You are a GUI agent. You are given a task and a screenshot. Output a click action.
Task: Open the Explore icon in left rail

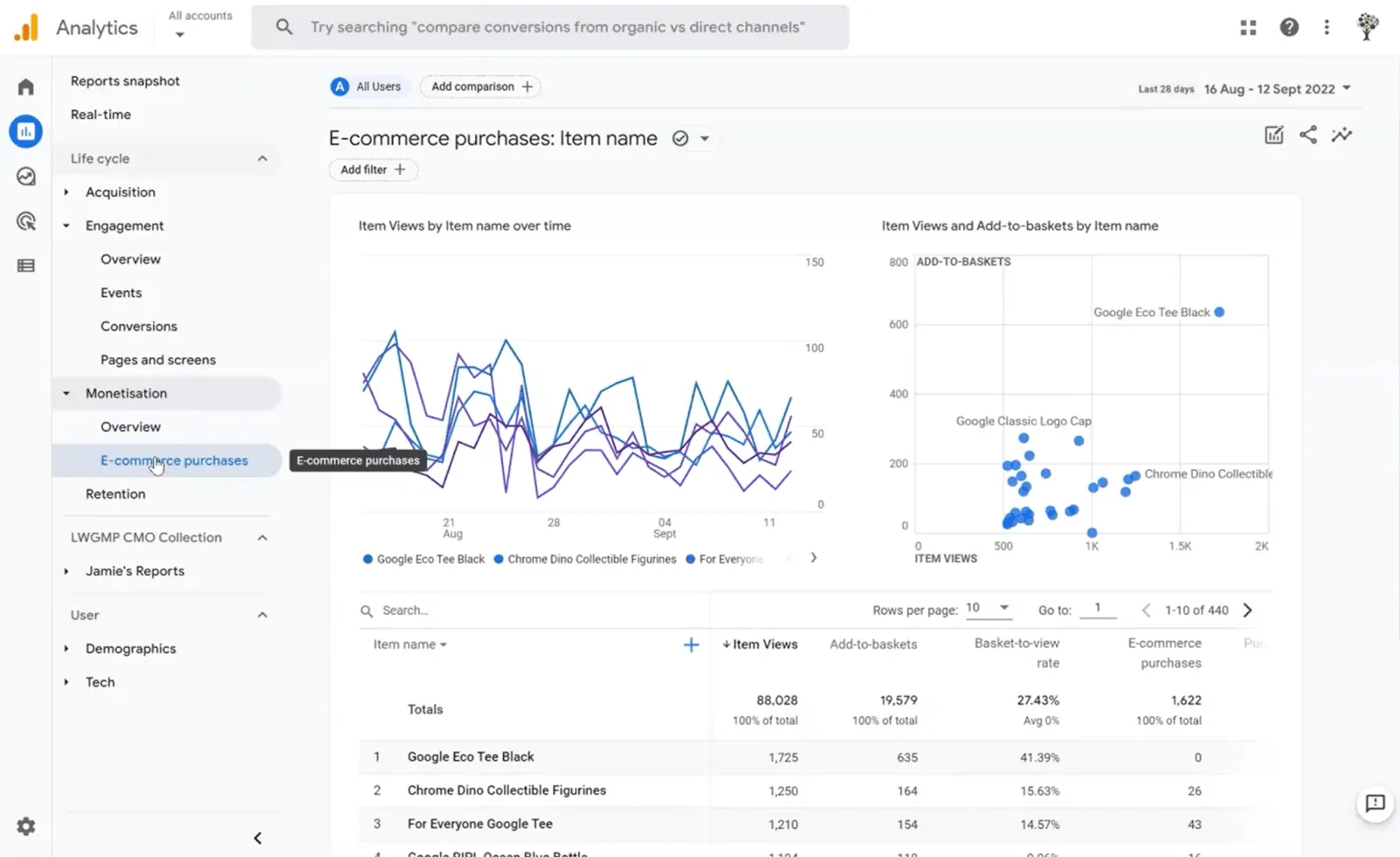26,177
